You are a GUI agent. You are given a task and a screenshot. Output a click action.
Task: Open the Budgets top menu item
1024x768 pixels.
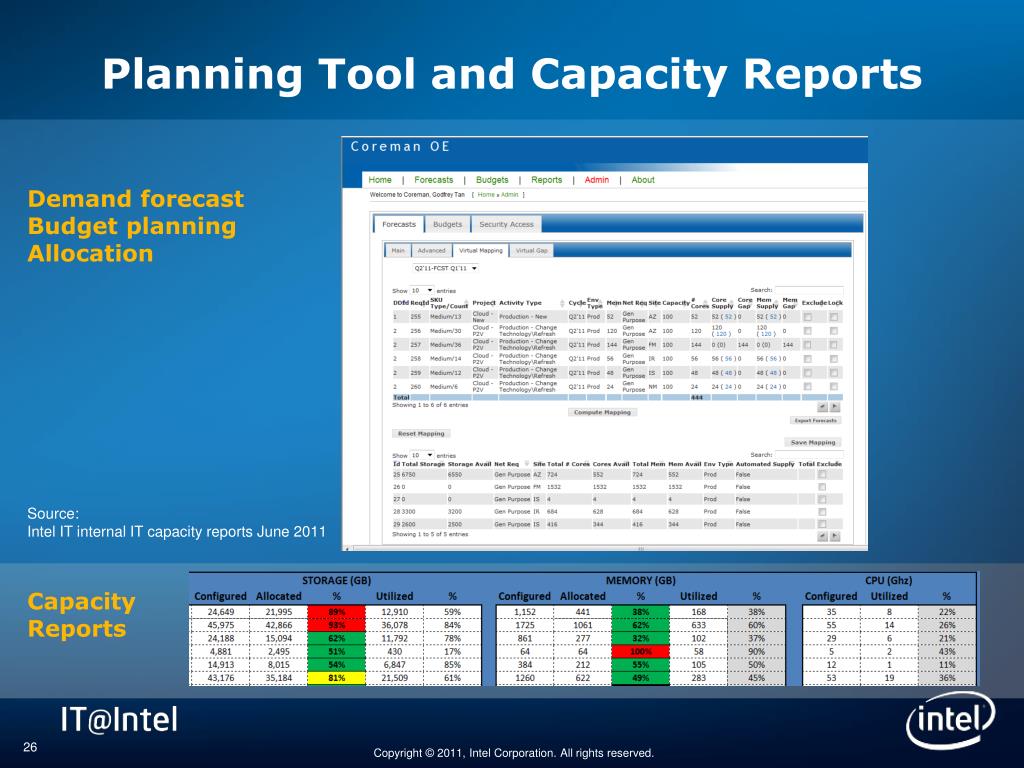point(492,180)
